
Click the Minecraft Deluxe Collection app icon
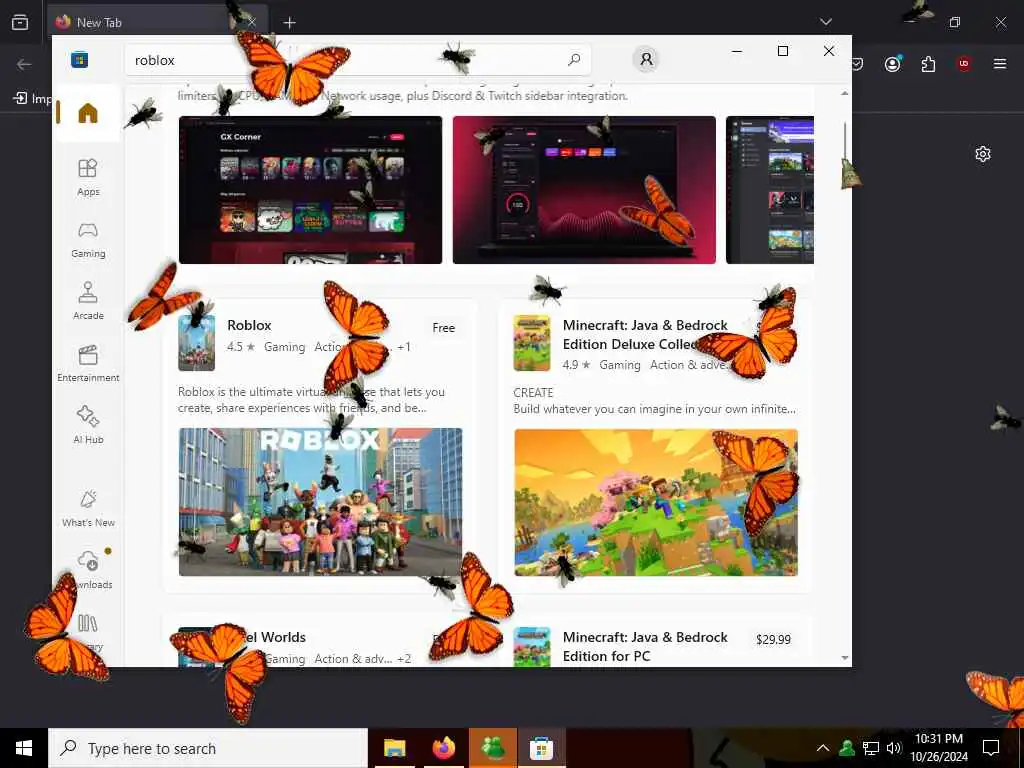532,343
